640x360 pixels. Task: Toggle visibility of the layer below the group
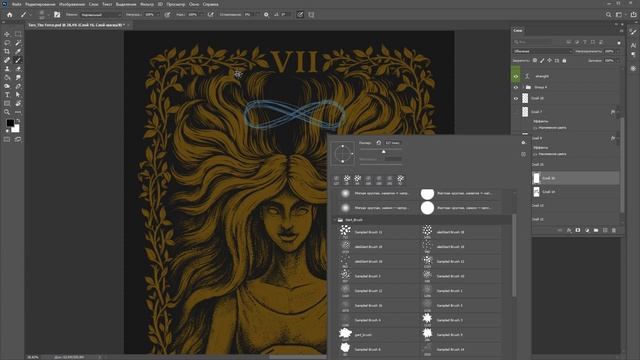516,98
